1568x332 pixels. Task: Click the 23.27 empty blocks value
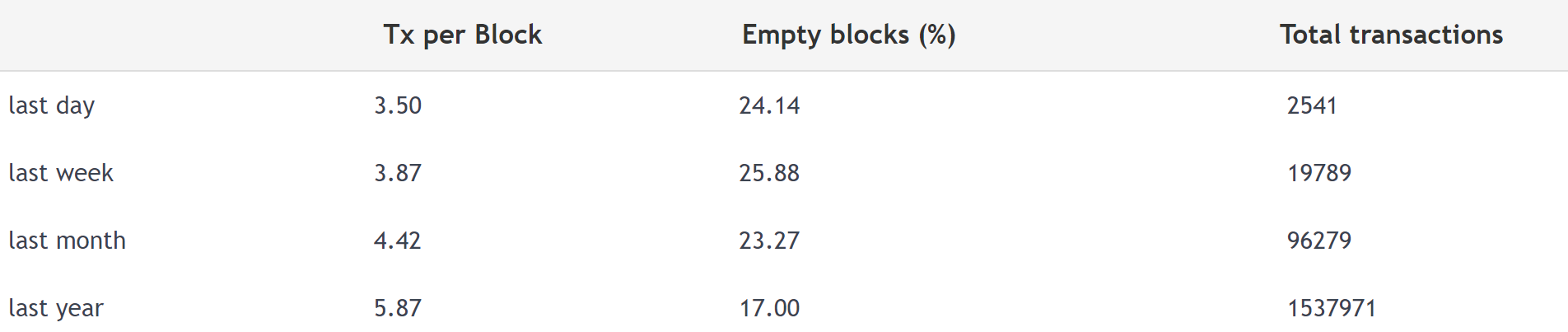pyautogui.click(x=769, y=241)
